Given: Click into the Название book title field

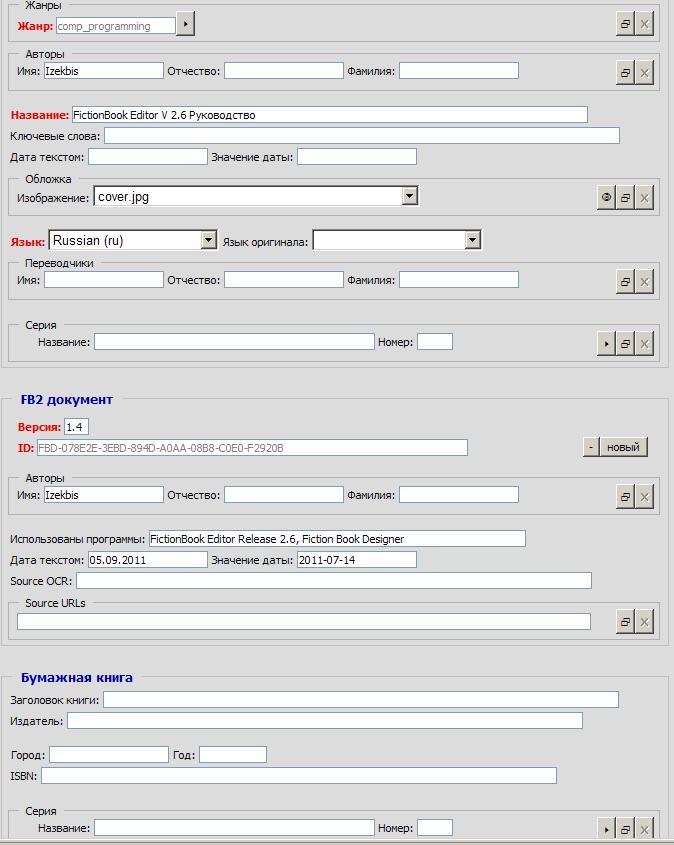Looking at the screenshot, I should pos(329,115).
